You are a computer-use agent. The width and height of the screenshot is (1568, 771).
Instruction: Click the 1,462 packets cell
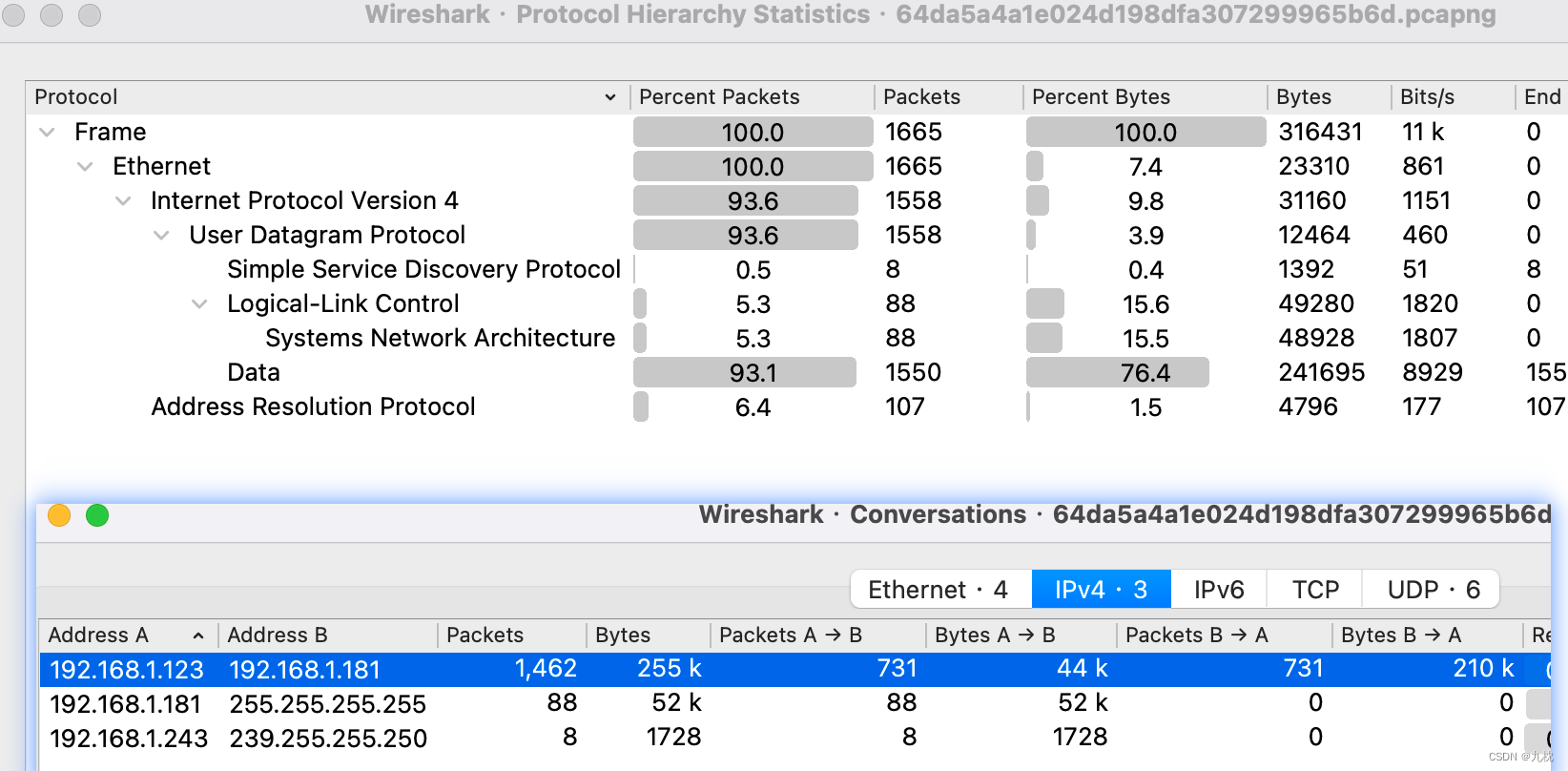pyautogui.click(x=546, y=669)
